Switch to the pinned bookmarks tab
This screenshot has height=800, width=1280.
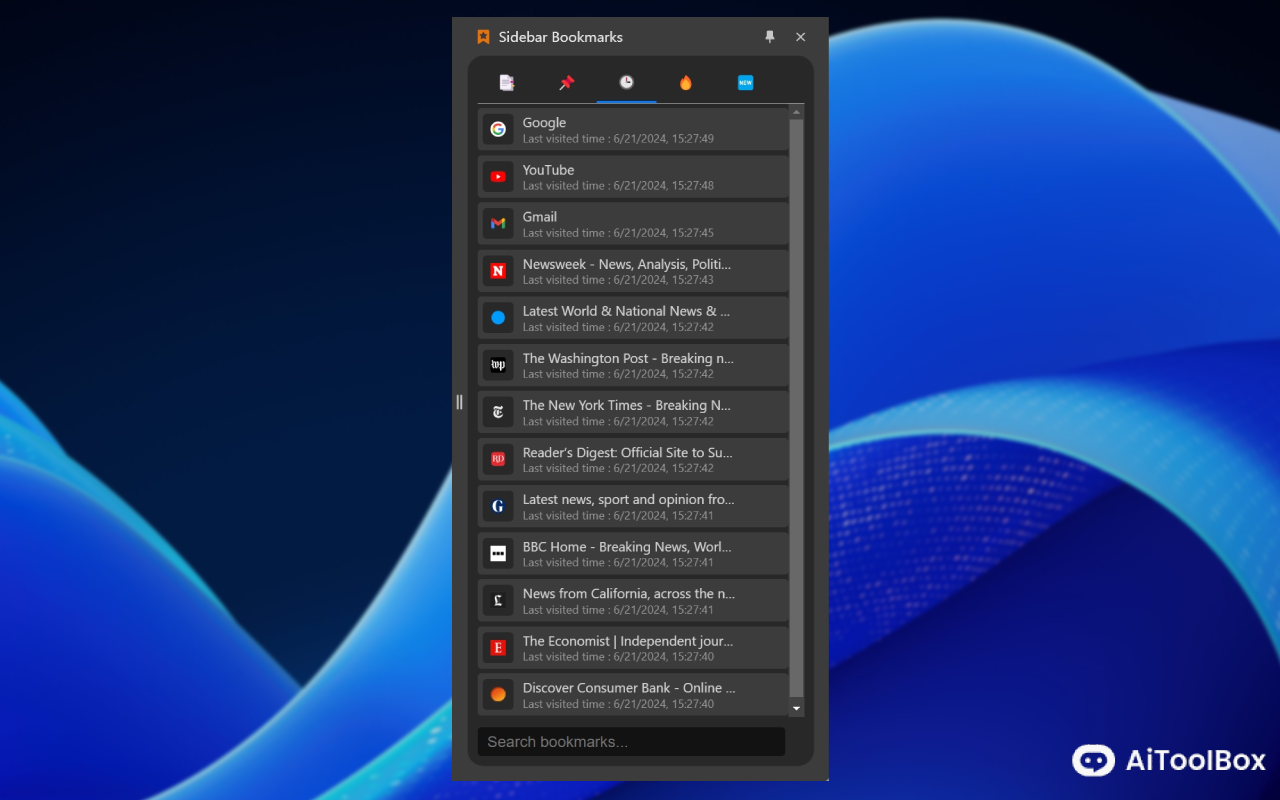tap(566, 83)
